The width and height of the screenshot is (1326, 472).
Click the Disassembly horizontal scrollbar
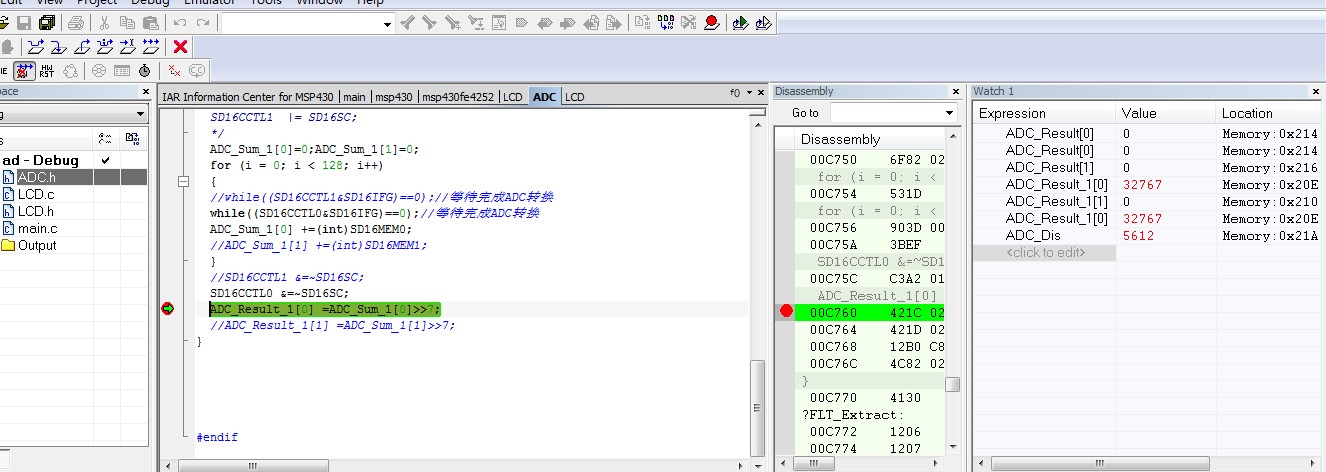(x=861, y=464)
